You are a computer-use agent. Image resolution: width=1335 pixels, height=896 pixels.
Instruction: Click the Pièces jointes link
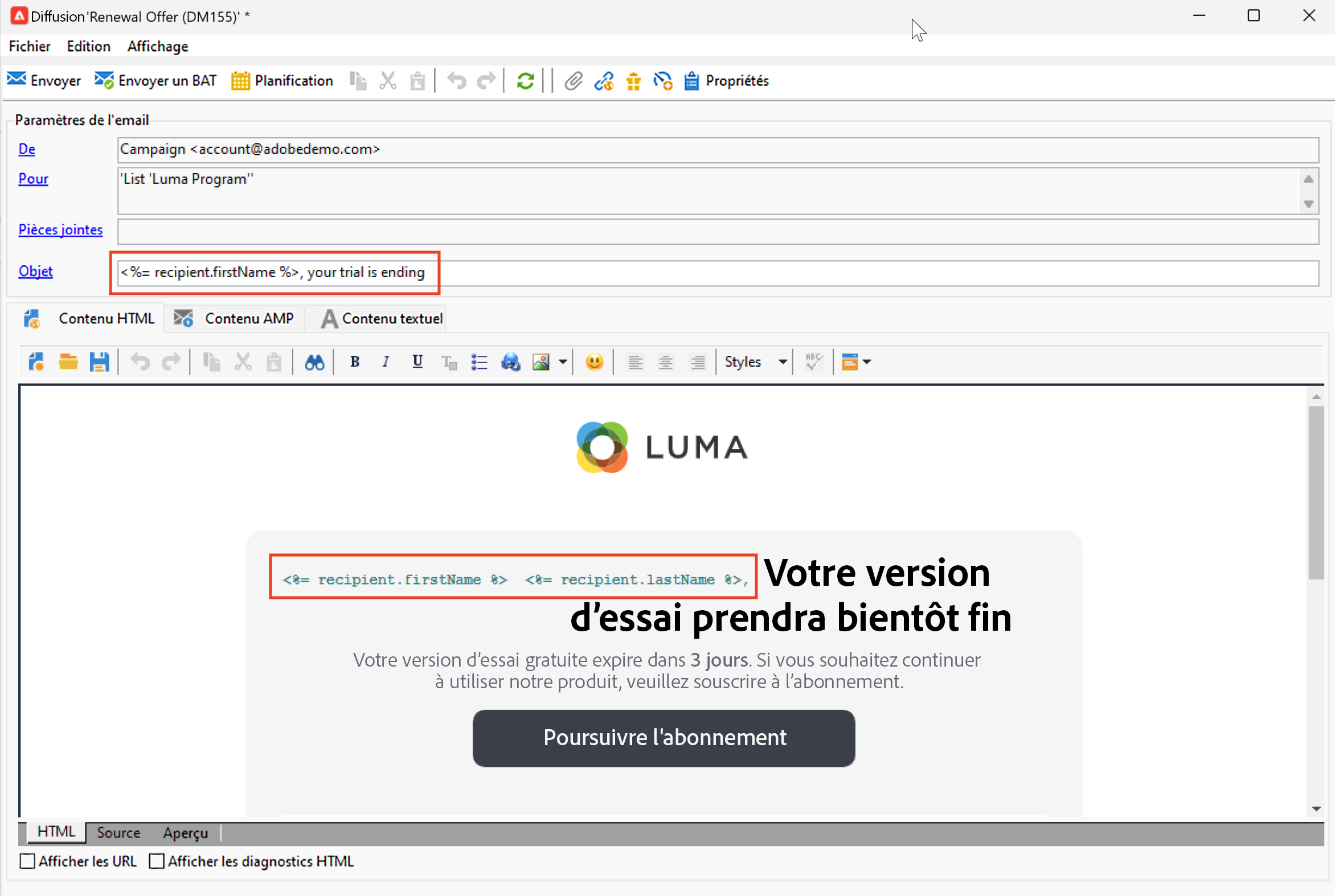(60, 229)
